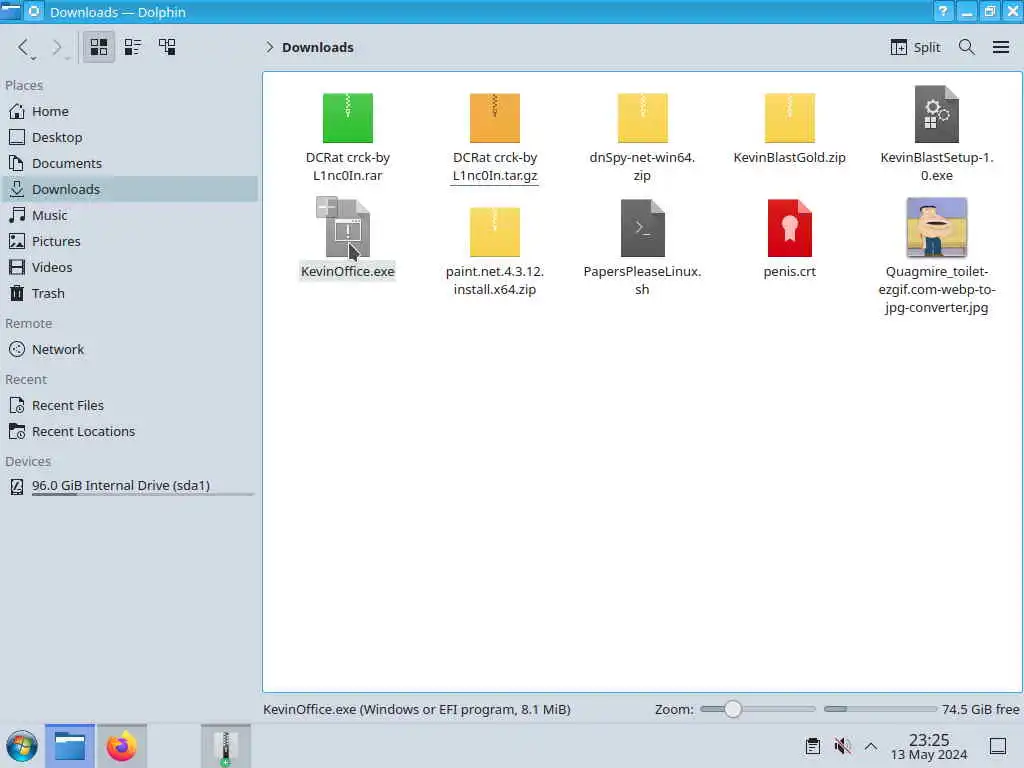This screenshot has height=768, width=1024.
Task: Click the muted volume tray icon
Action: pos(842,746)
